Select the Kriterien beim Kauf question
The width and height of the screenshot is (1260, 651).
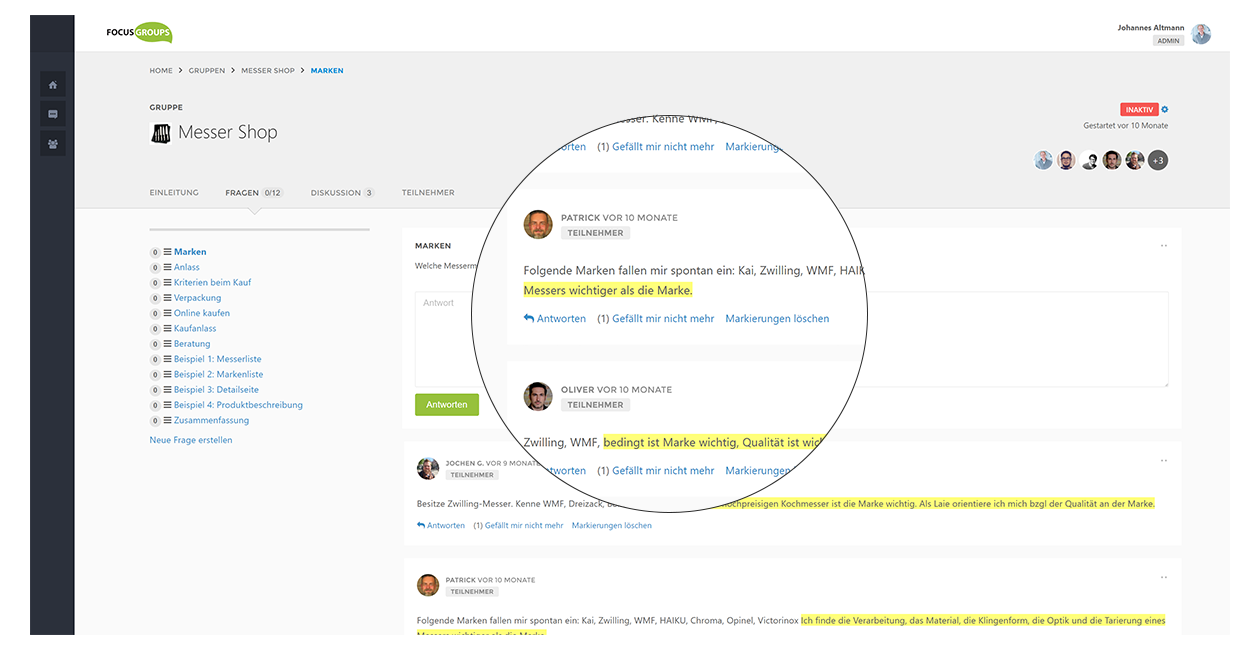[x=213, y=282]
